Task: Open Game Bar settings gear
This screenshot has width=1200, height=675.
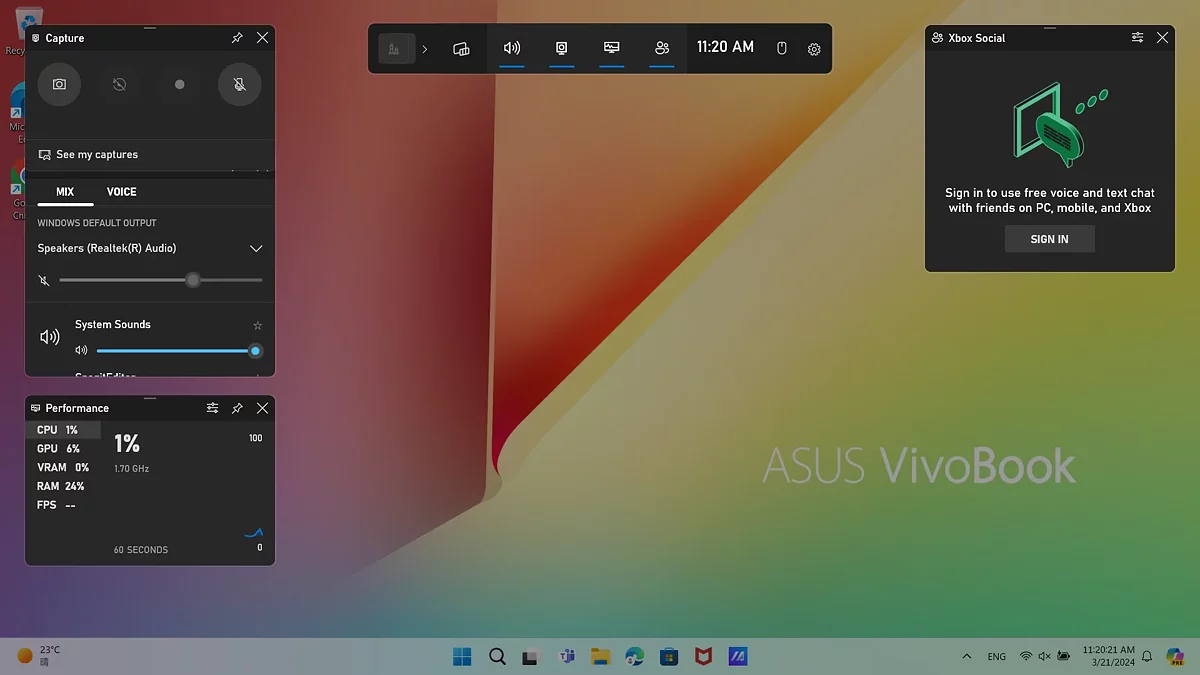Action: click(x=814, y=49)
